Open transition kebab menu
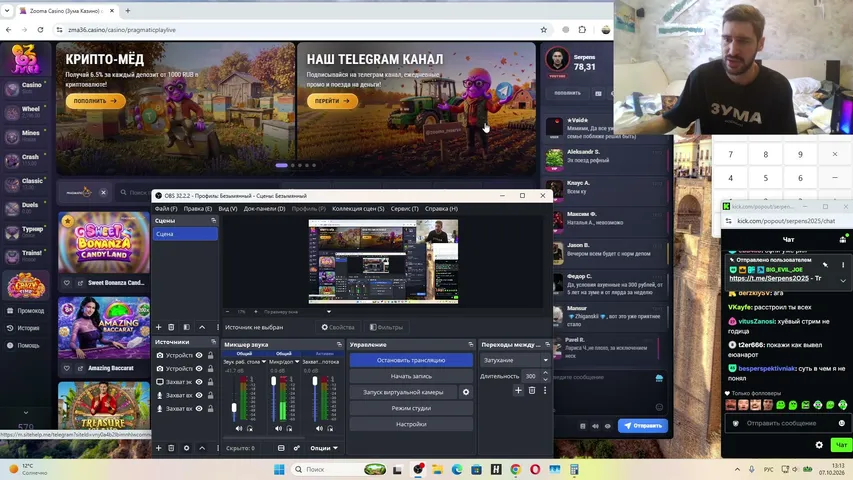 pyautogui.click(x=545, y=390)
